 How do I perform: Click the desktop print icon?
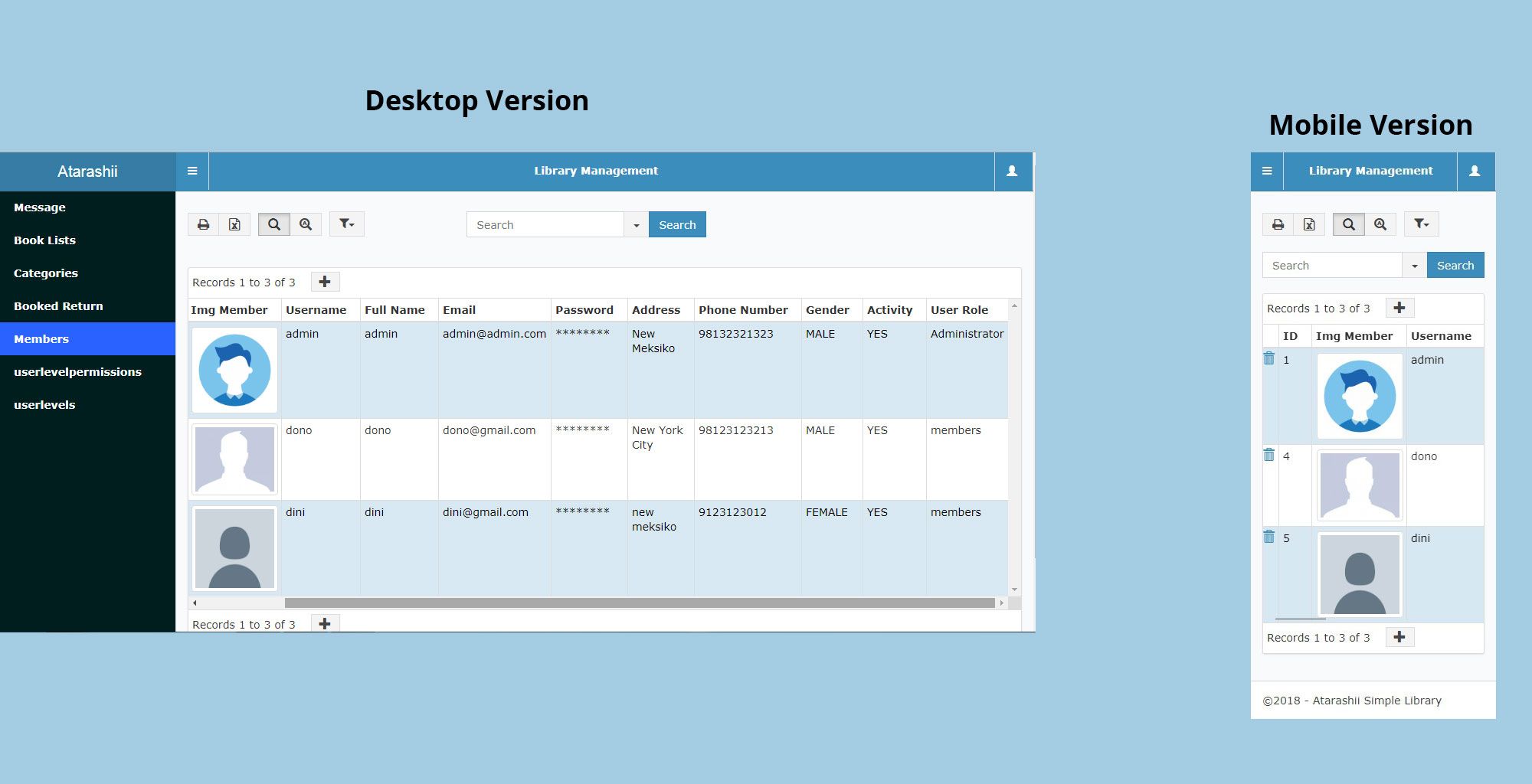[203, 224]
